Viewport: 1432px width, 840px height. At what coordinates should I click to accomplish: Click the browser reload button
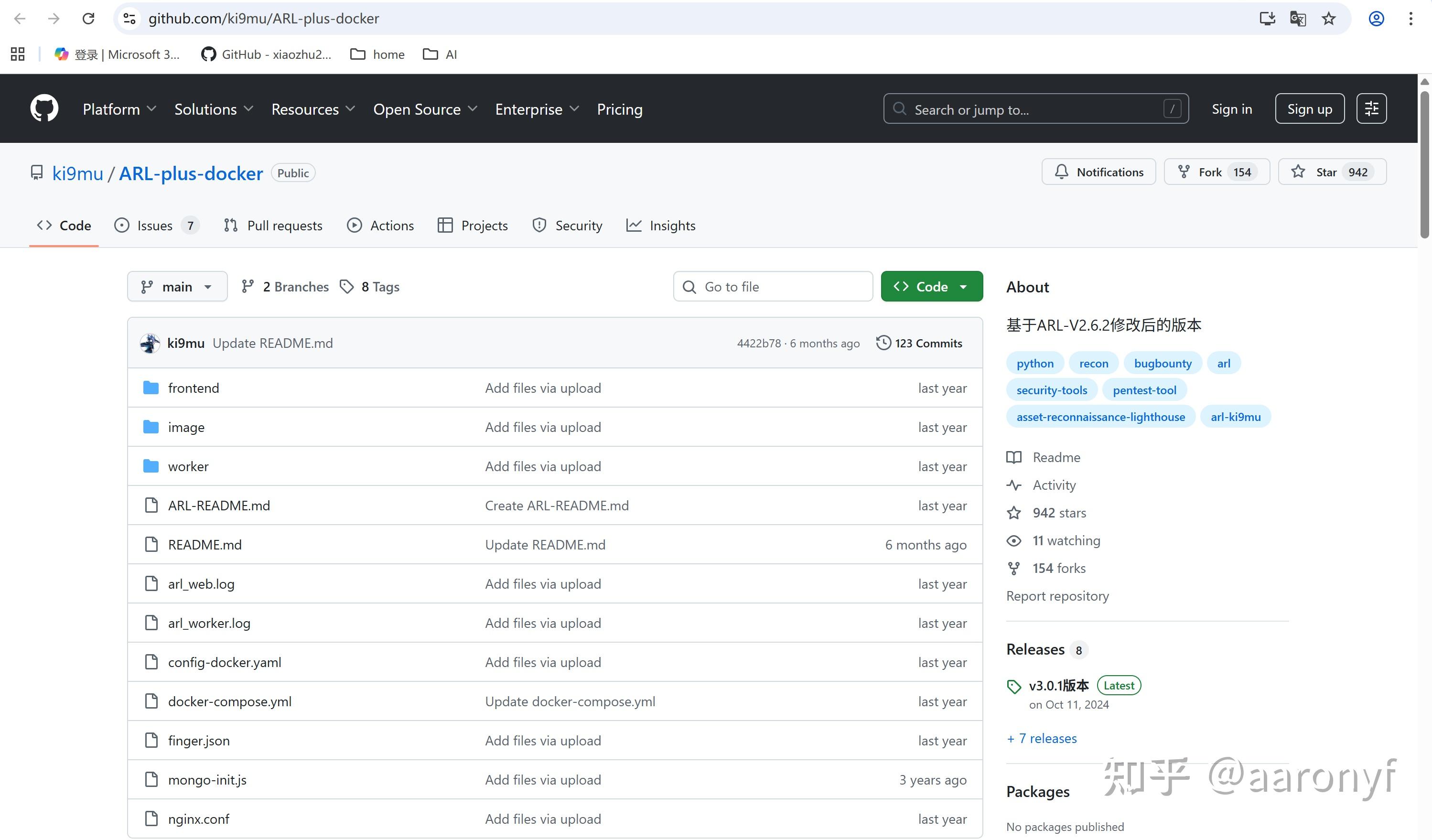click(88, 19)
